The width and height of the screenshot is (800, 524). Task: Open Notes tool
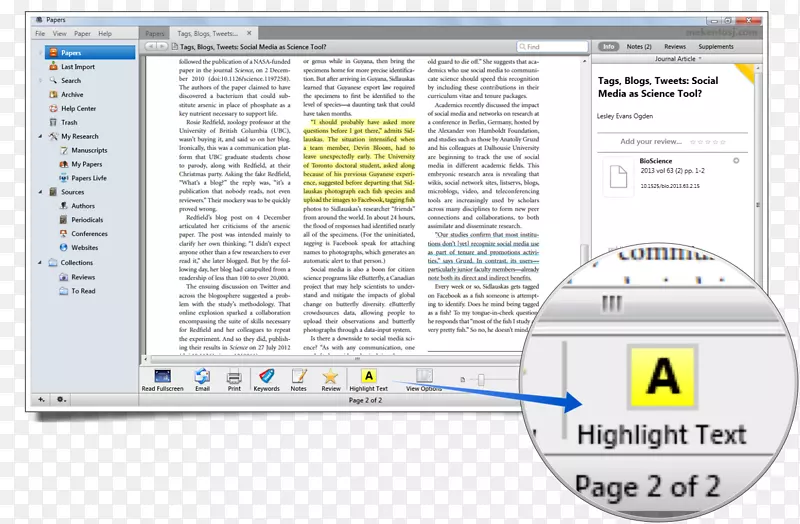coord(298,381)
